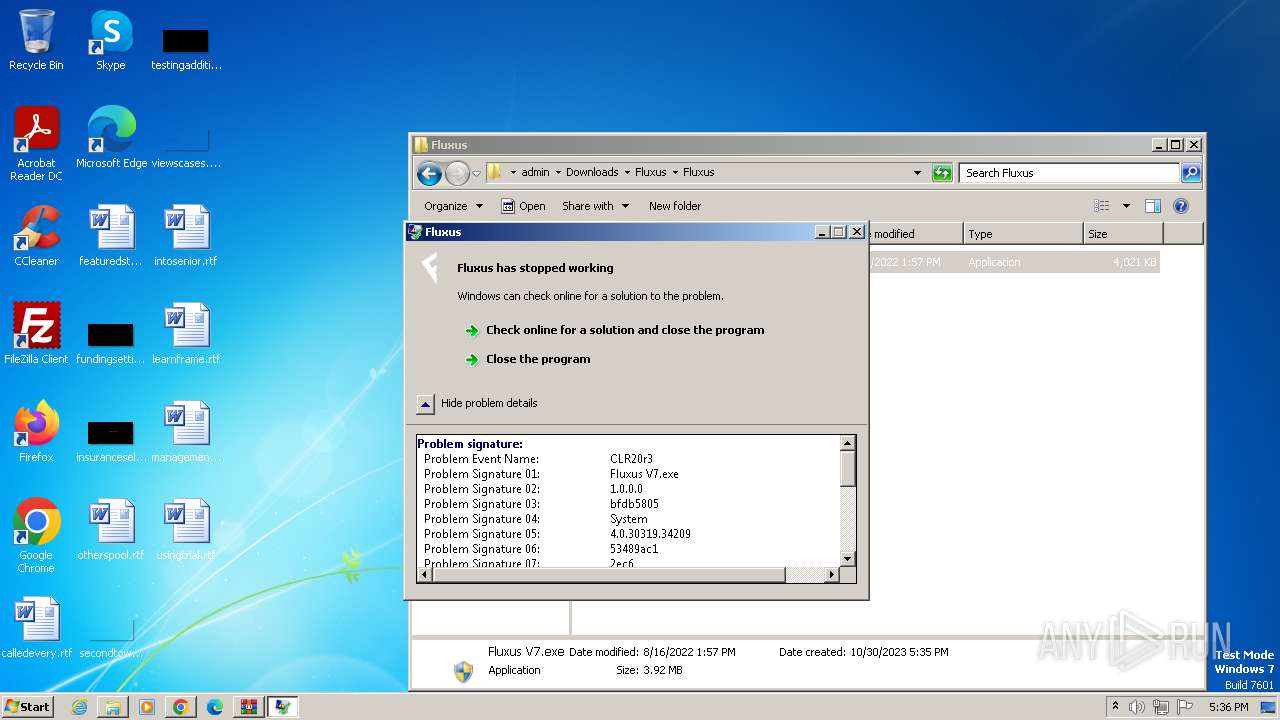Click the Open toolbar button
The height and width of the screenshot is (720, 1280).
point(523,206)
